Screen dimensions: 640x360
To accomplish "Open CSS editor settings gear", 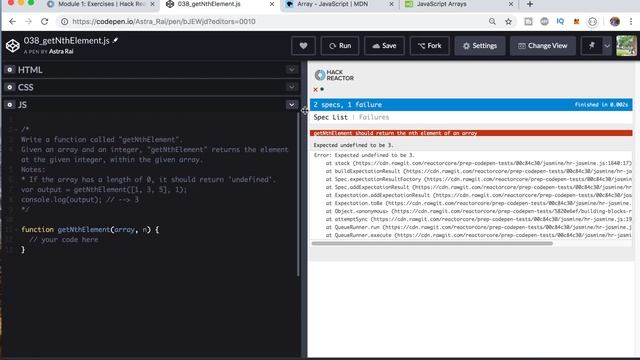I will [9, 87].
